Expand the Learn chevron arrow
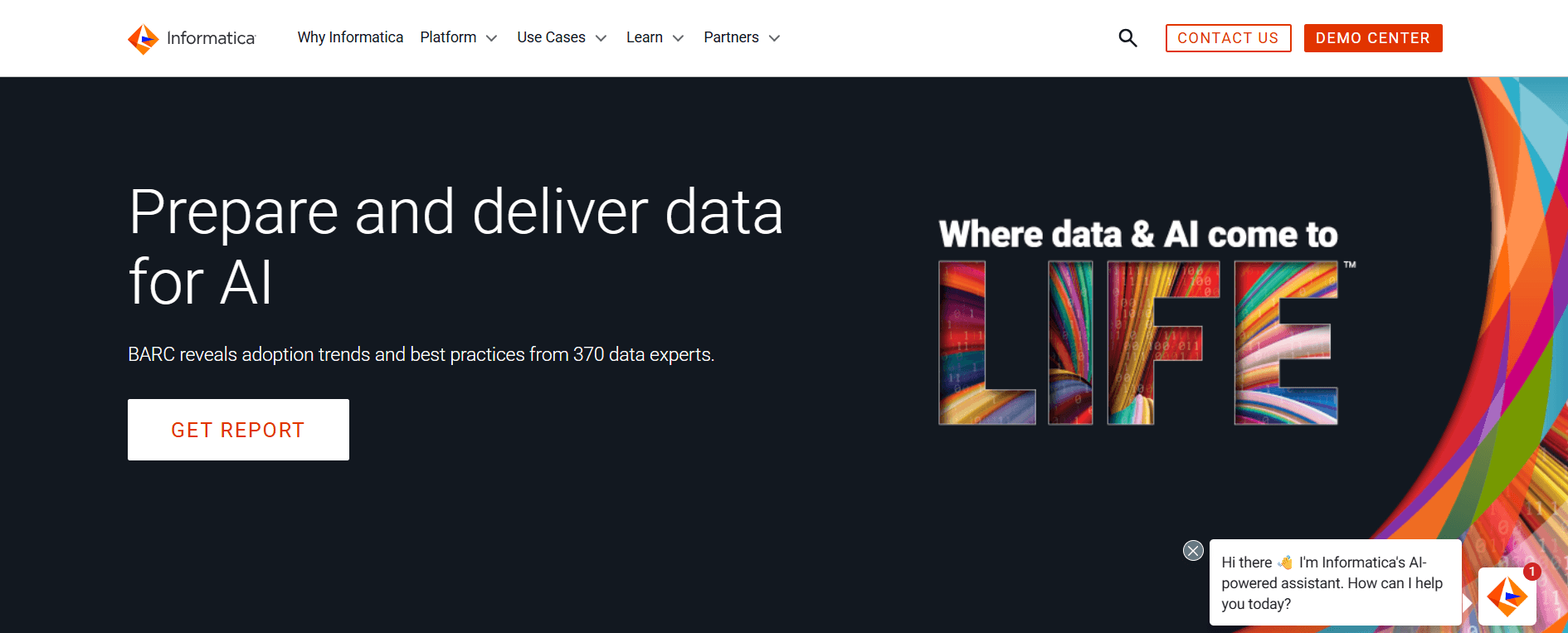1568x633 pixels. [x=678, y=38]
